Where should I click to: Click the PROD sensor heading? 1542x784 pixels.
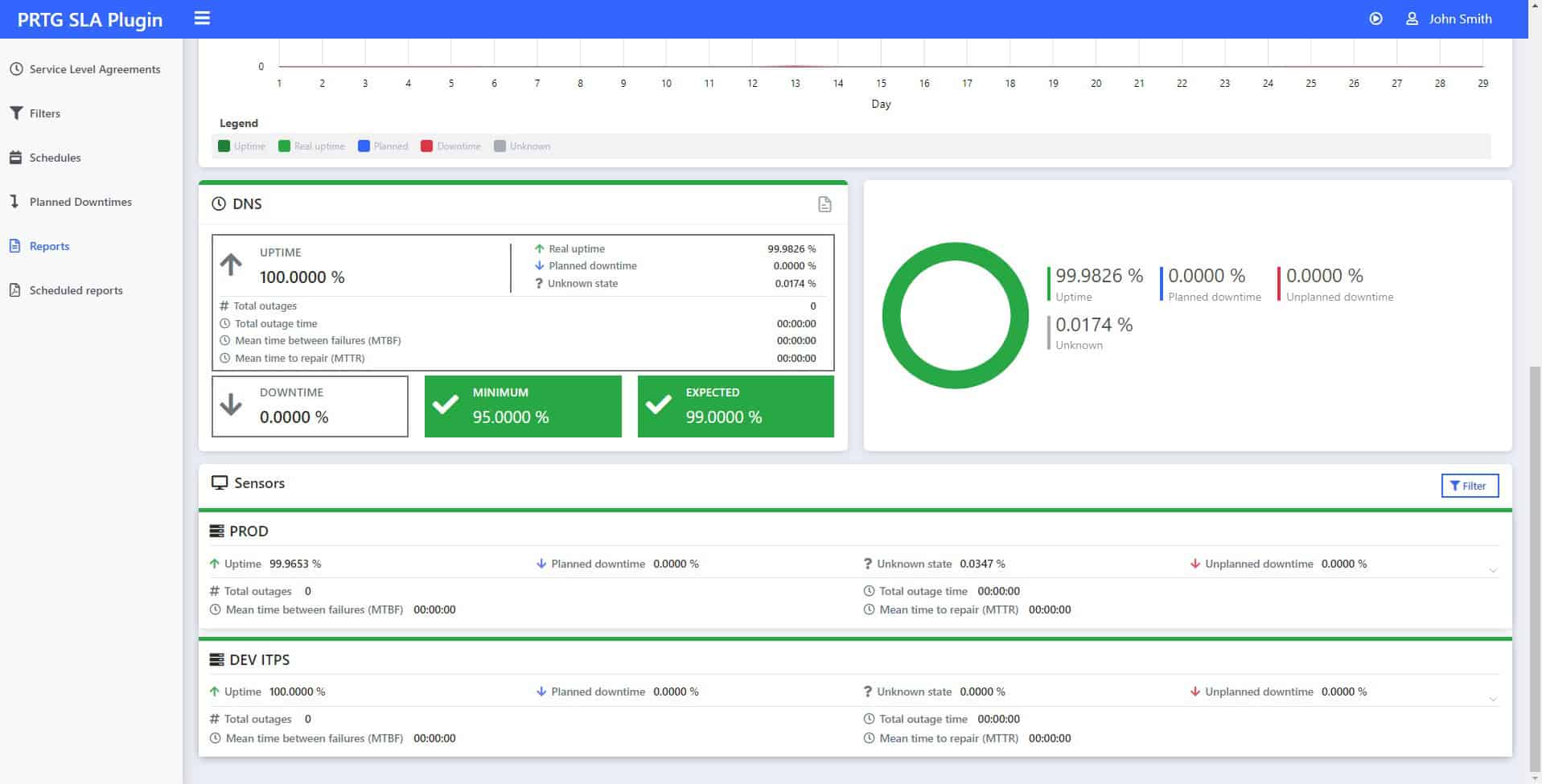[x=249, y=532]
